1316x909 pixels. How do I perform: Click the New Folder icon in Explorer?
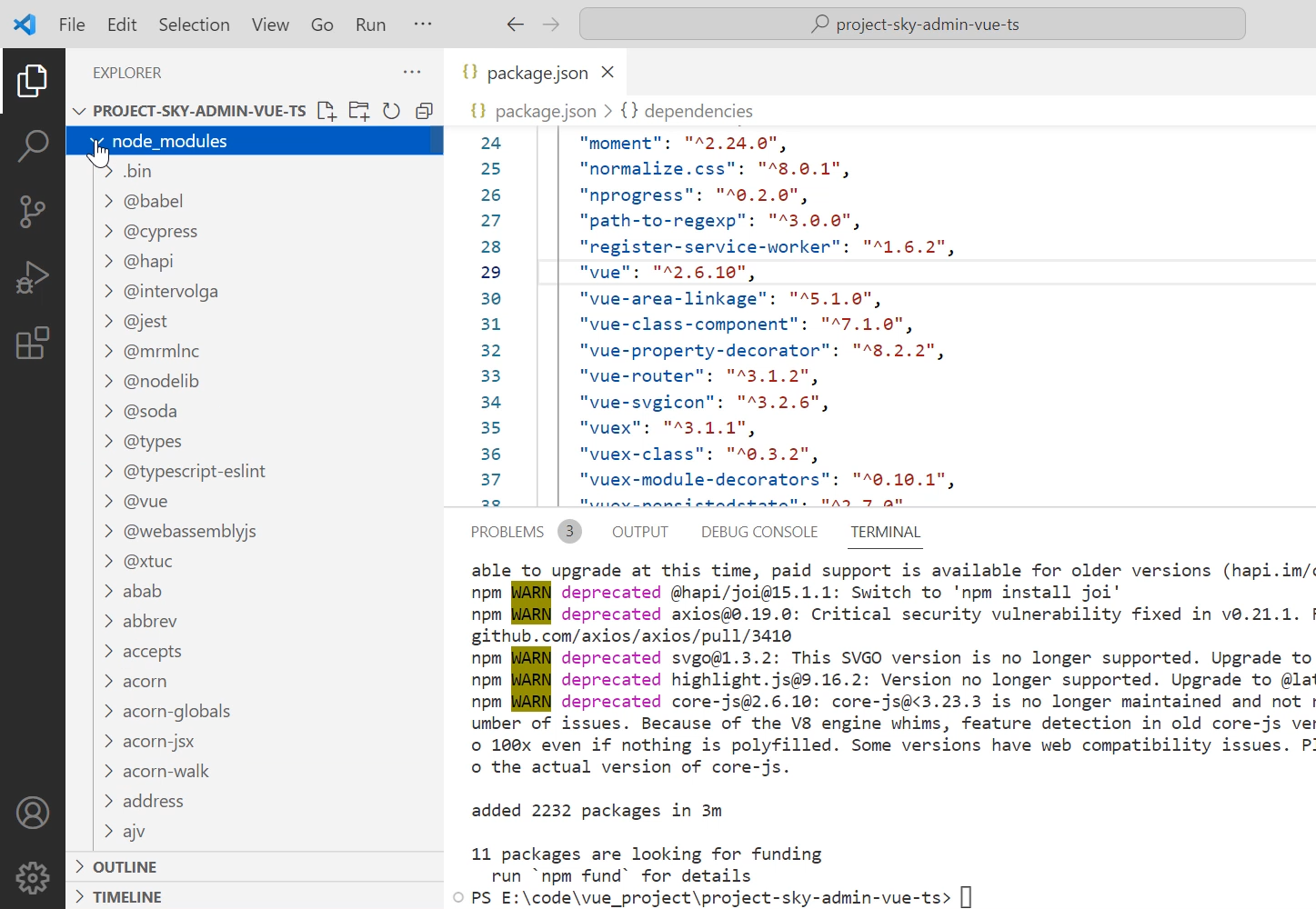359,111
